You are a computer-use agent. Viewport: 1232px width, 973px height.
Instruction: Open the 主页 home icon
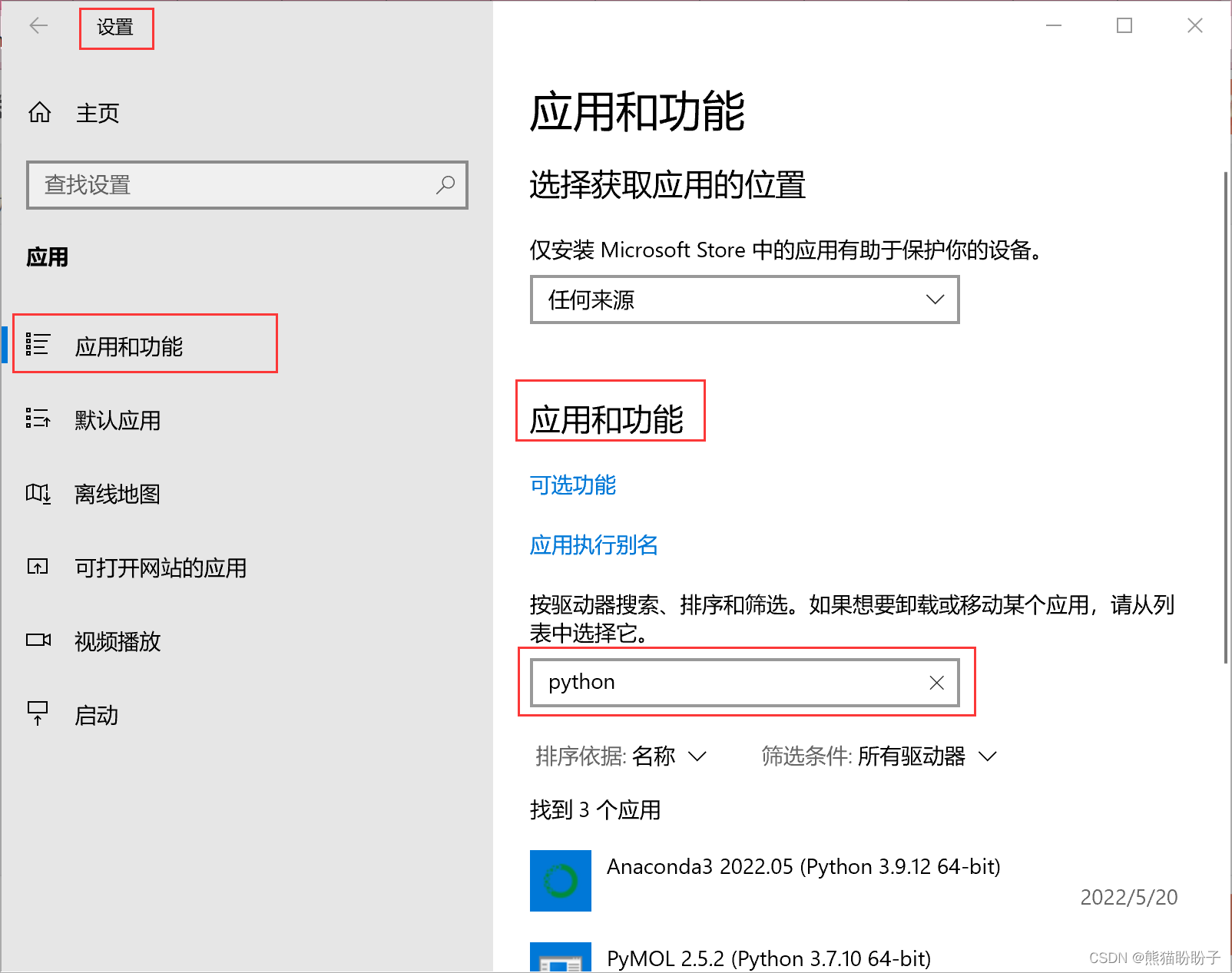[x=40, y=113]
